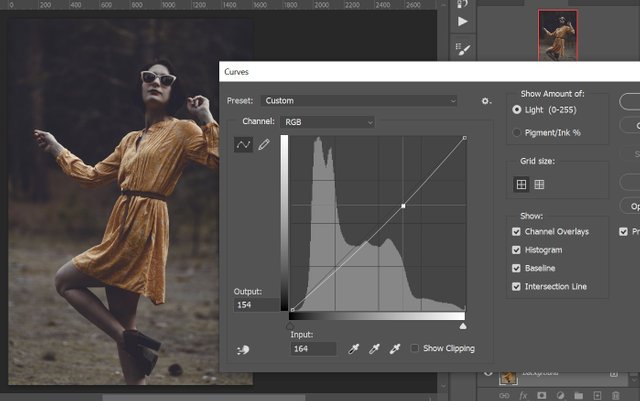Pick the white point eyedropper
This screenshot has width=640, height=401.
[395, 349]
